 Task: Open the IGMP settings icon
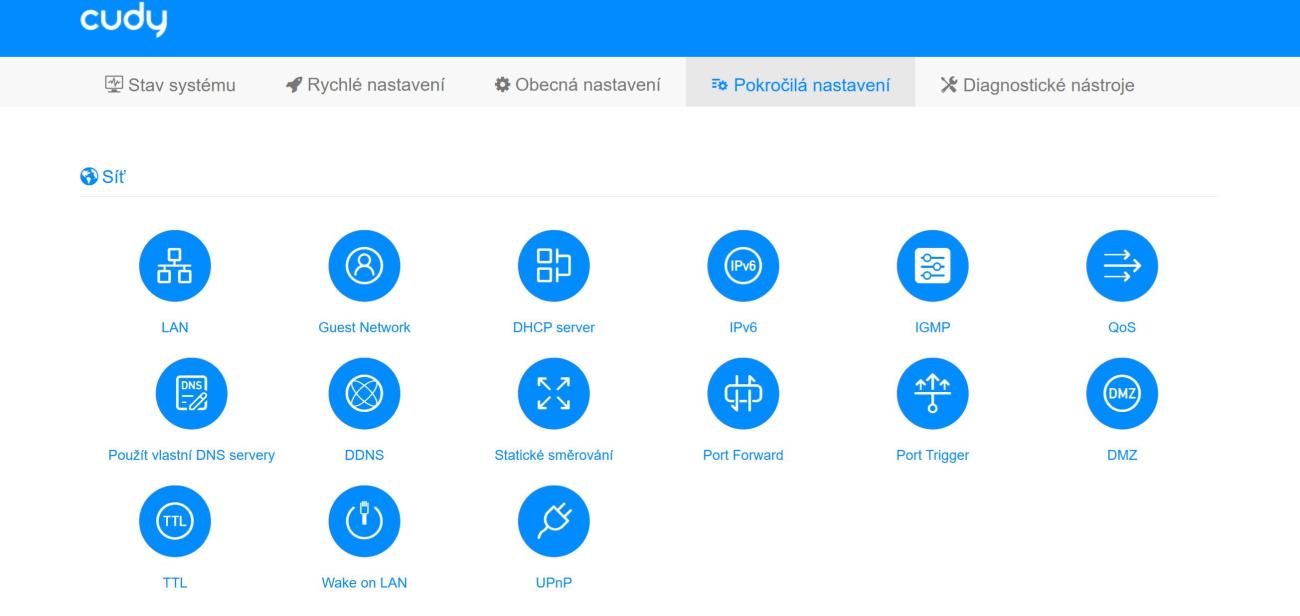[933, 265]
